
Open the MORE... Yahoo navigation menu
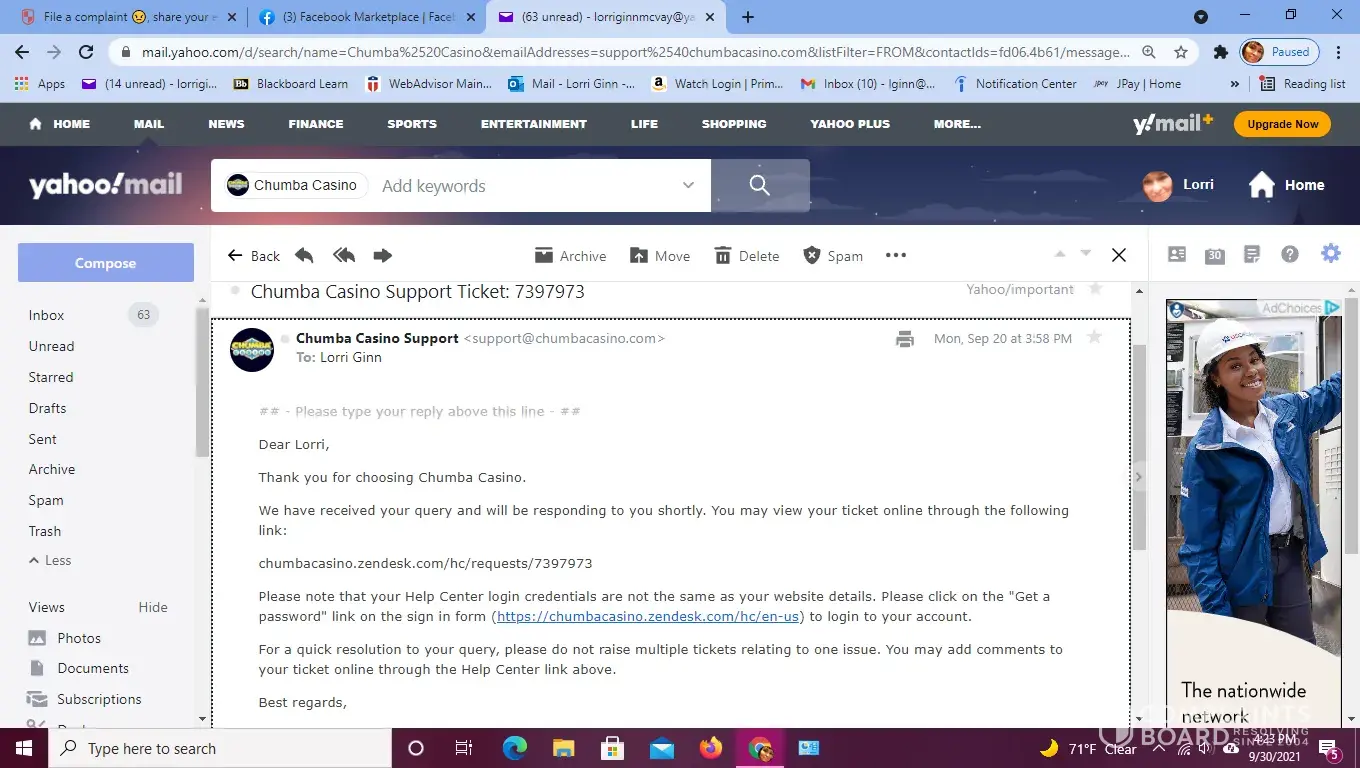coord(957,124)
